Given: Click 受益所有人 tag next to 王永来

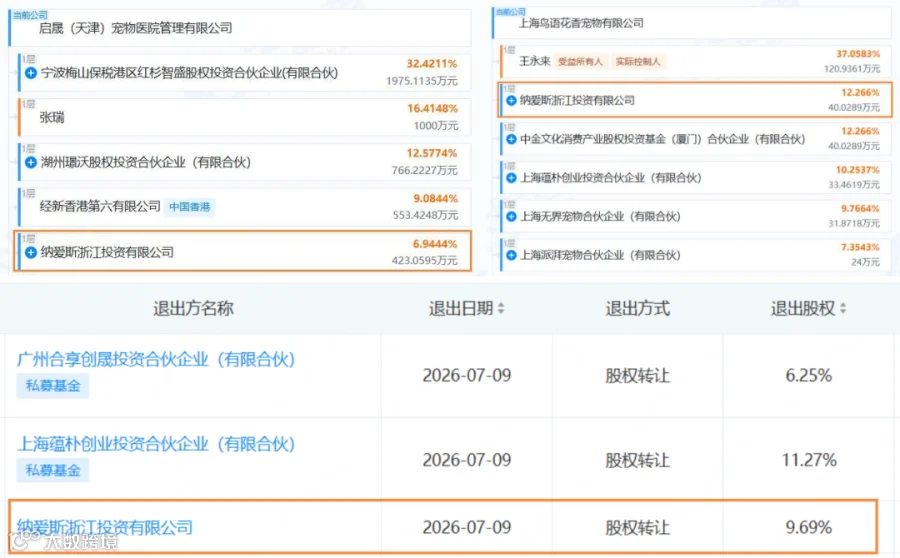Looking at the screenshot, I should (580, 61).
